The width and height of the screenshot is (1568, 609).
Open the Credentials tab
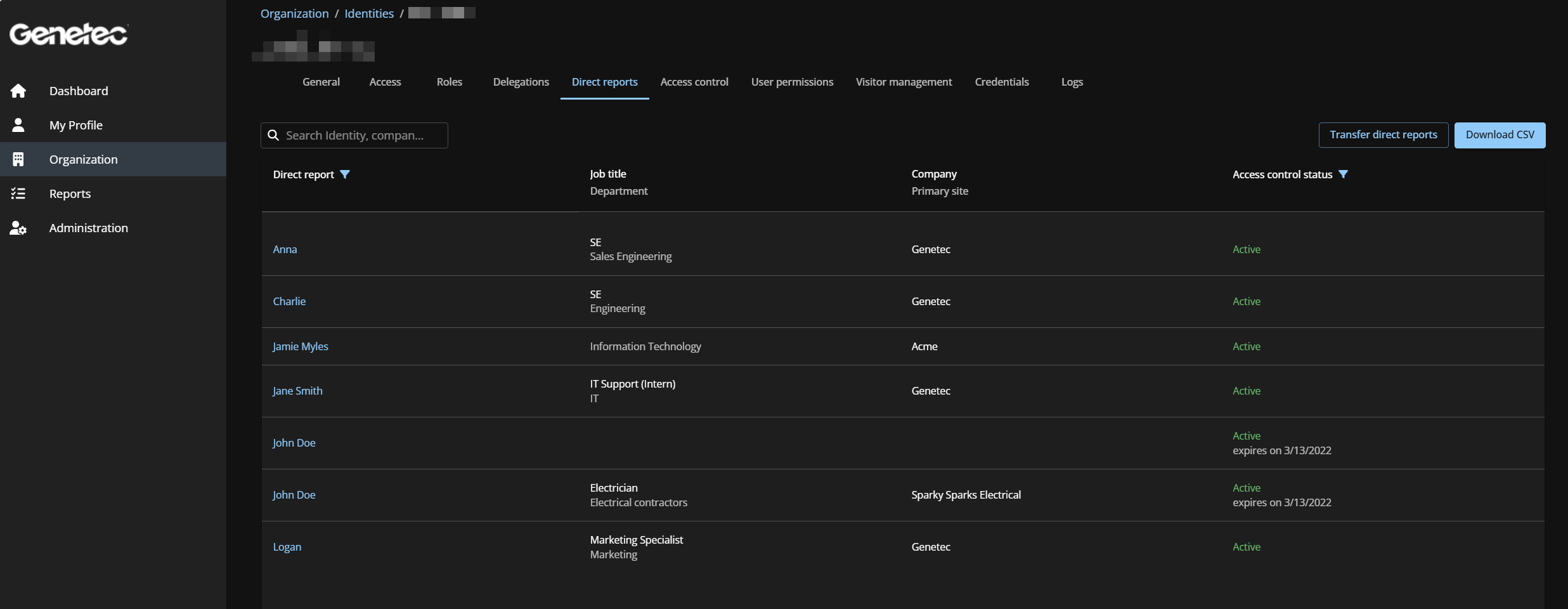tap(1002, 82)
